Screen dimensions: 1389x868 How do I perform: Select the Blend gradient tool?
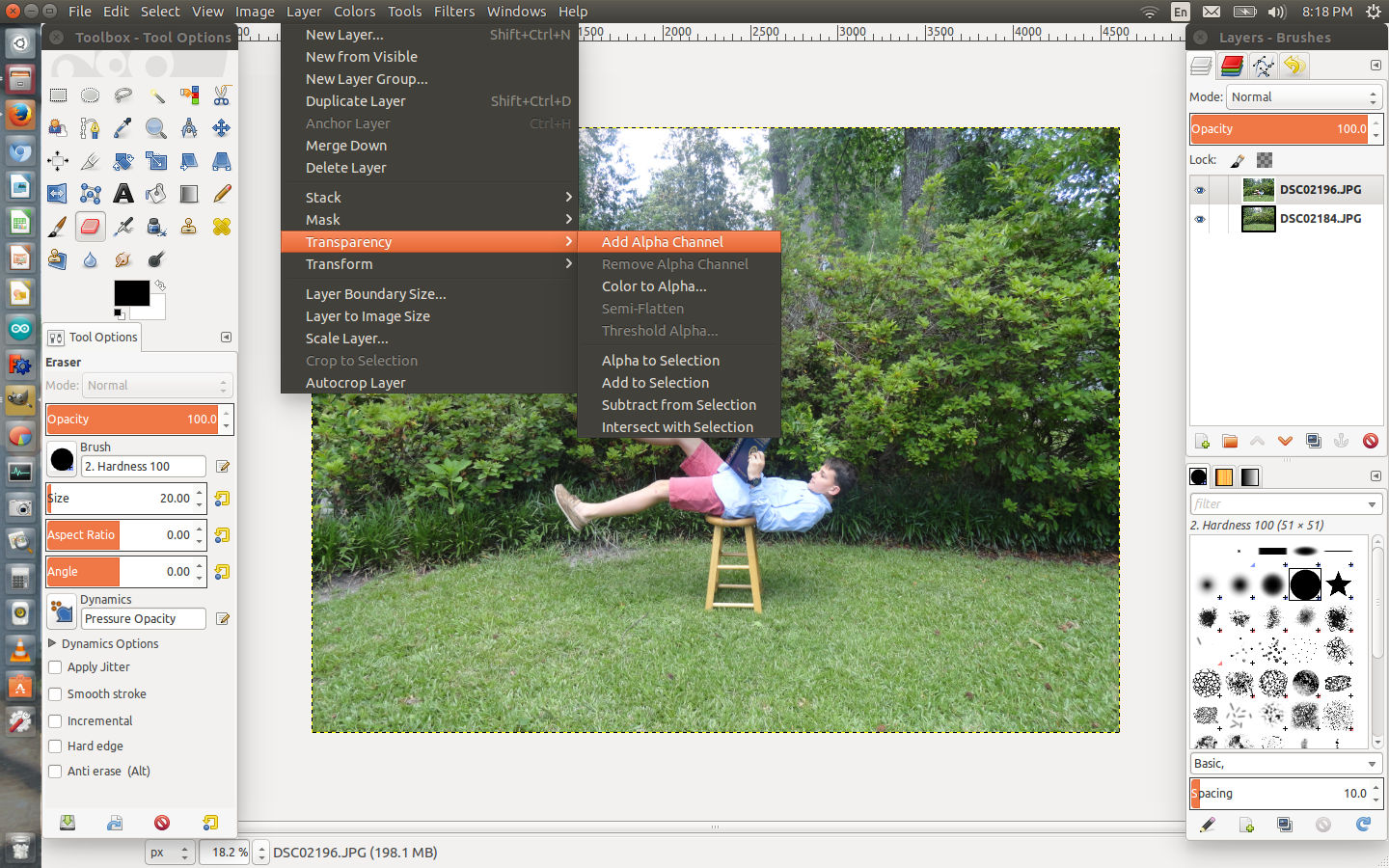click(x=189, y=194)
